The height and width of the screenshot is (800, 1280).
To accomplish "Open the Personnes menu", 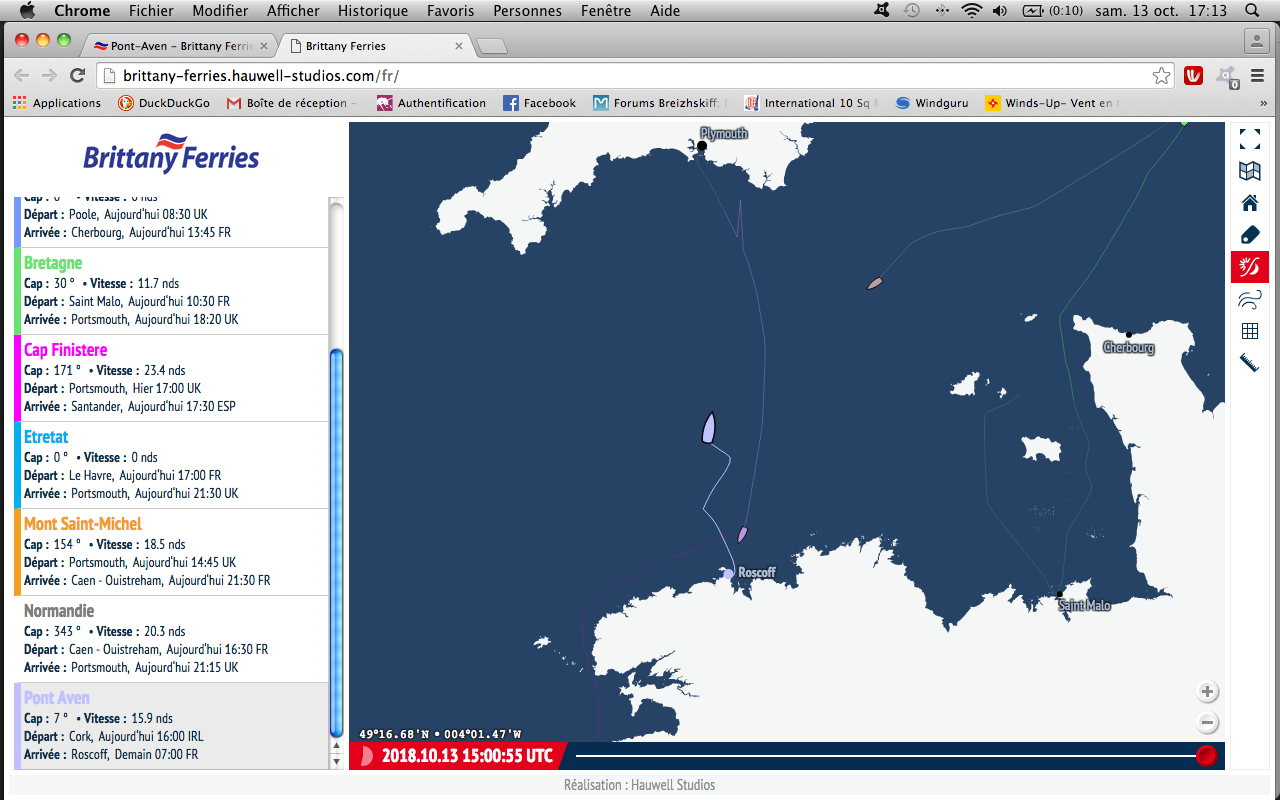I will [x=528, y=11].
